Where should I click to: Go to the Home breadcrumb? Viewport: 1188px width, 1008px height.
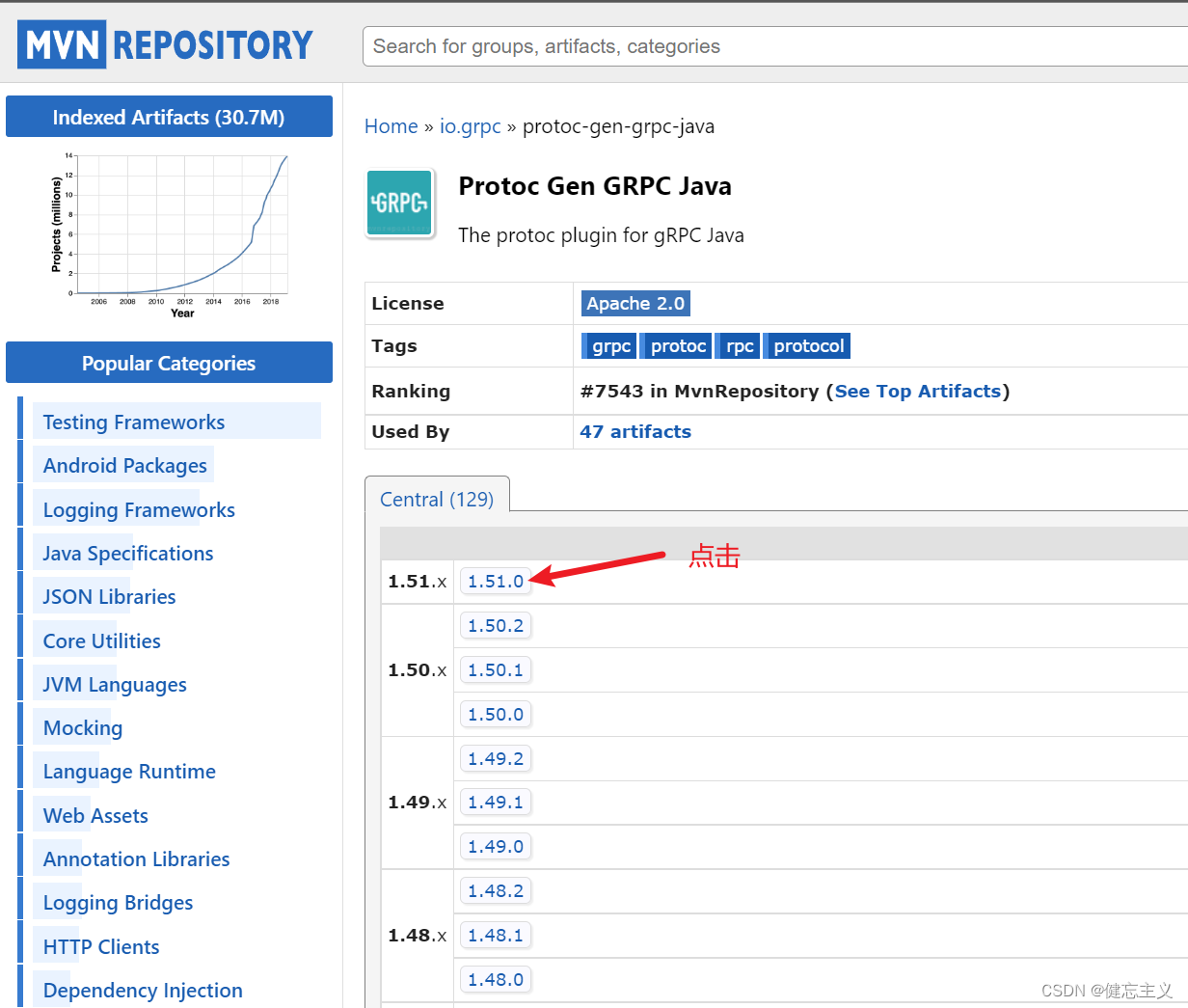tap(391, 126)
